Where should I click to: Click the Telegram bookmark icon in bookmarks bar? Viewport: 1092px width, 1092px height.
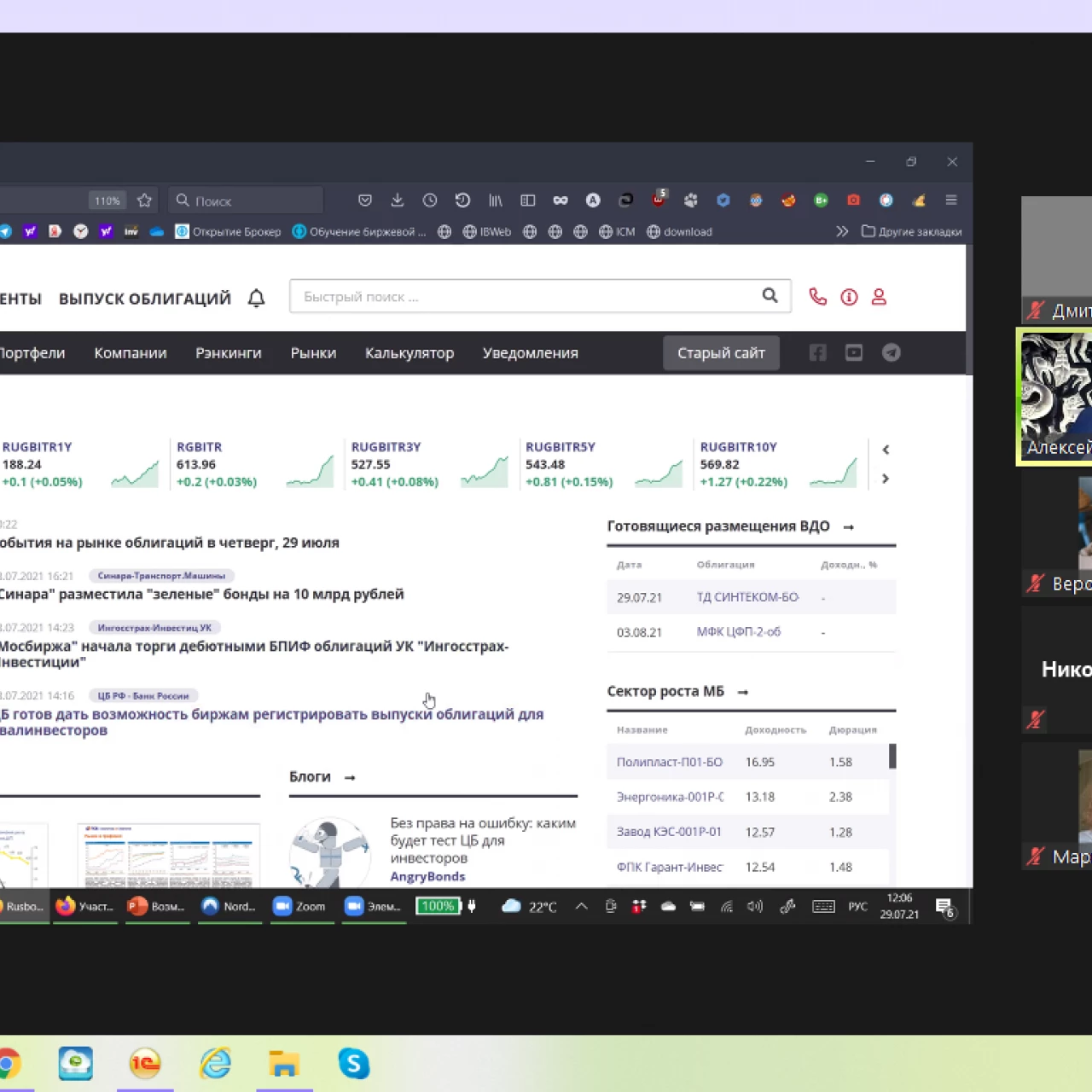(5, 231)
